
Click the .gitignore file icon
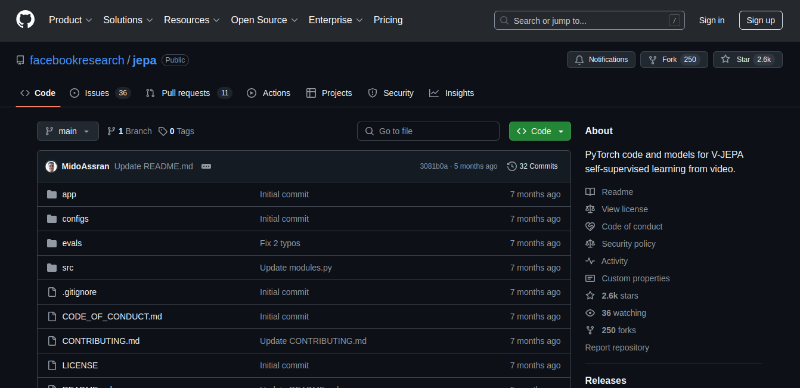[x=52, y=292]
